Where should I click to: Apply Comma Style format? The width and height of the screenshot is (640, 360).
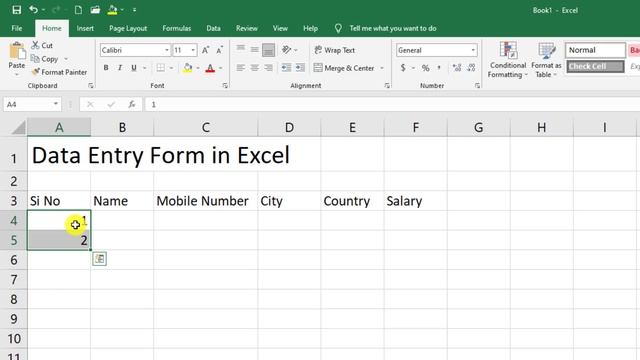[x=439, y=68]
